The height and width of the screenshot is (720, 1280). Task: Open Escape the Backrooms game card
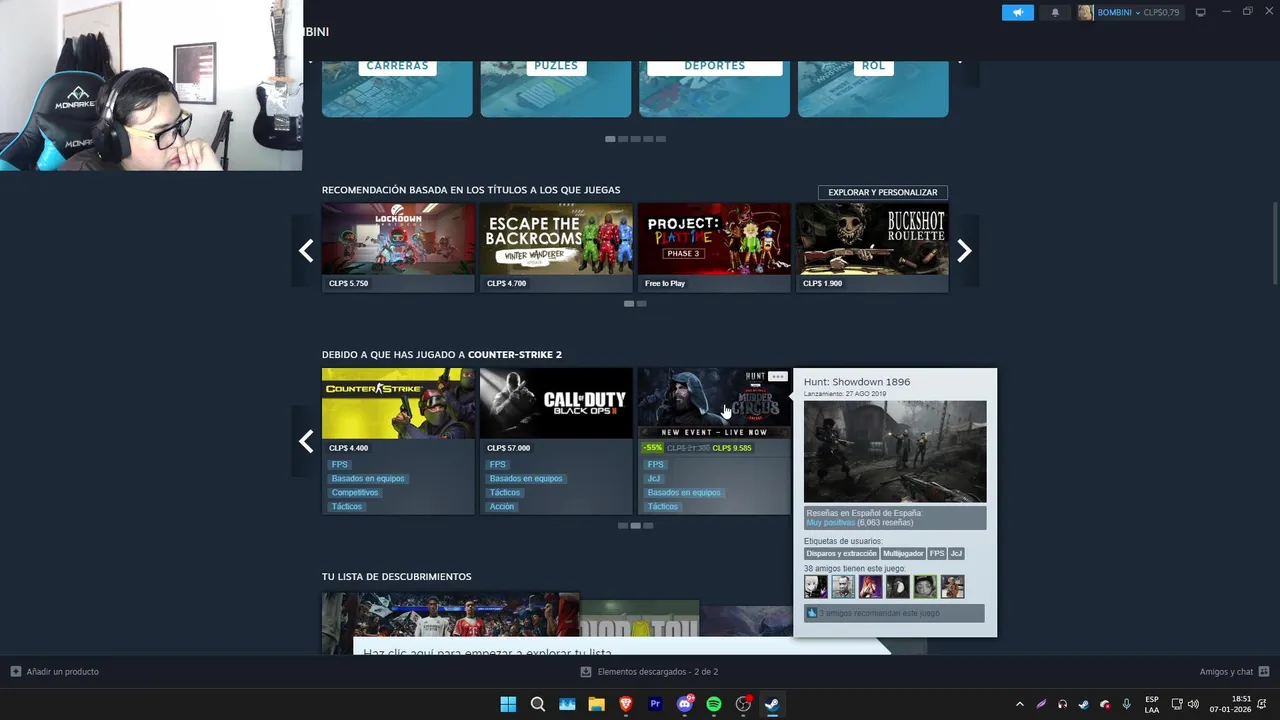click(x=556, y=247)
